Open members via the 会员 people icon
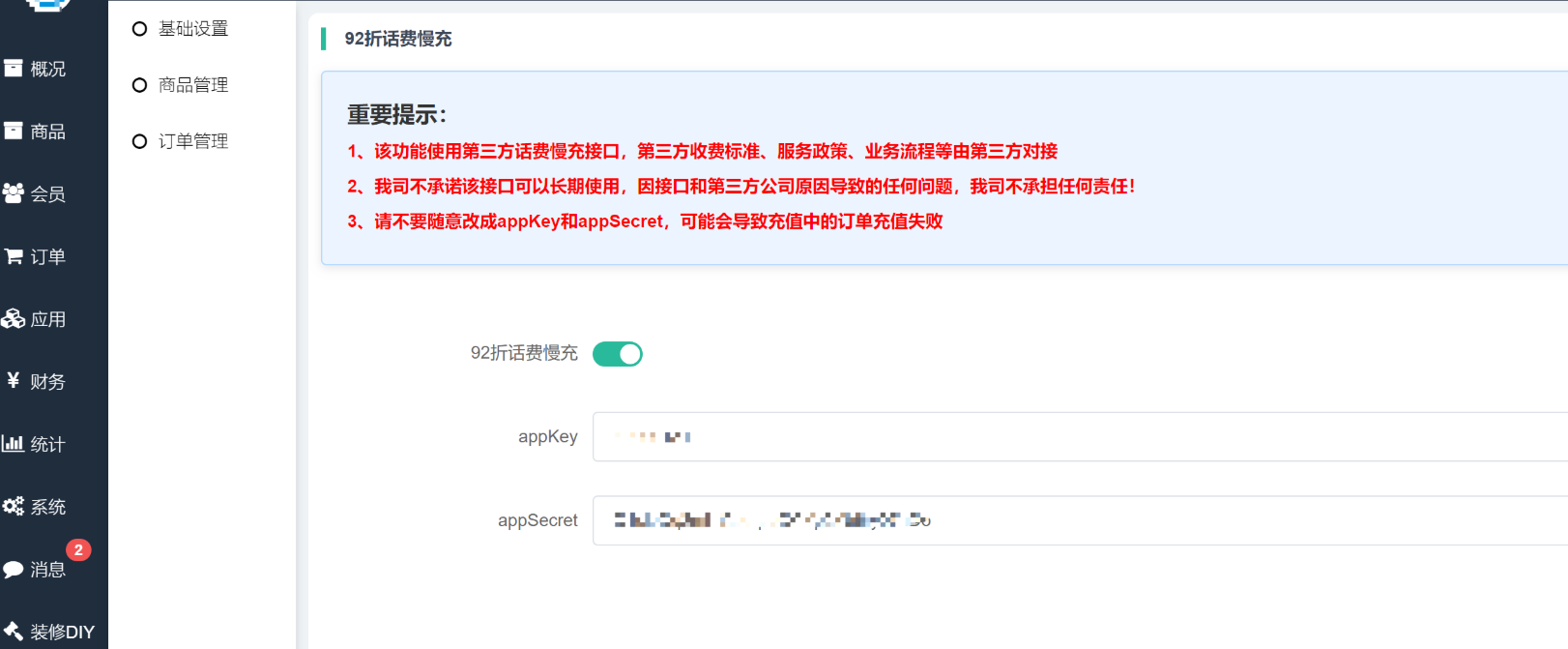The height and width of the screenshot is (649, 1568). coord(14,193)
